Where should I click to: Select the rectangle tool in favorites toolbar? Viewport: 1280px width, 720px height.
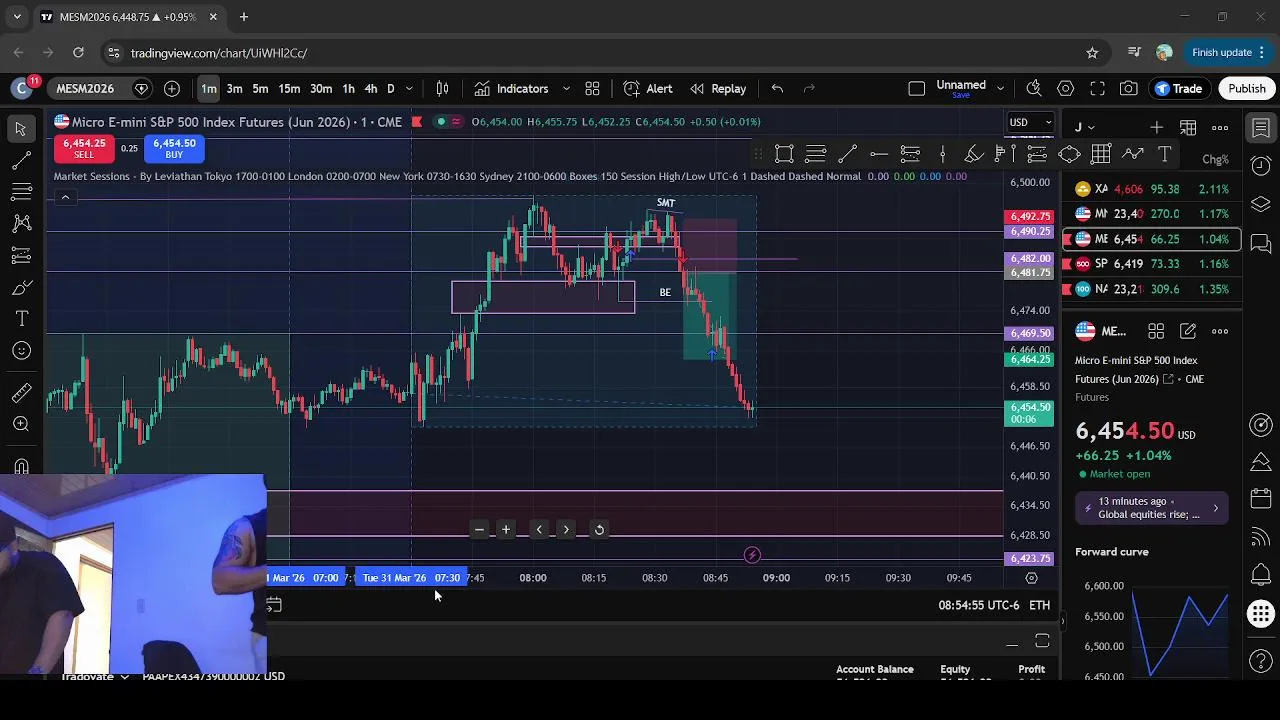785,154
